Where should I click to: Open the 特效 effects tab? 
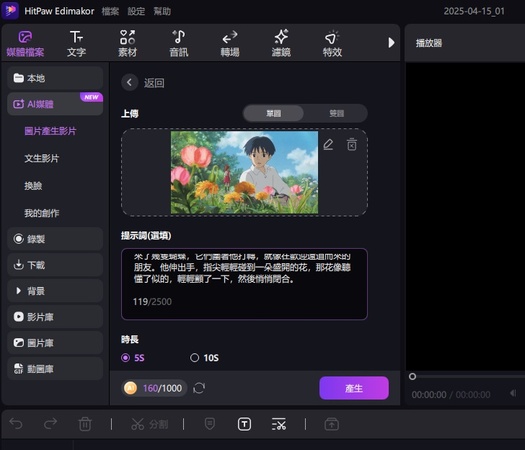332,44
